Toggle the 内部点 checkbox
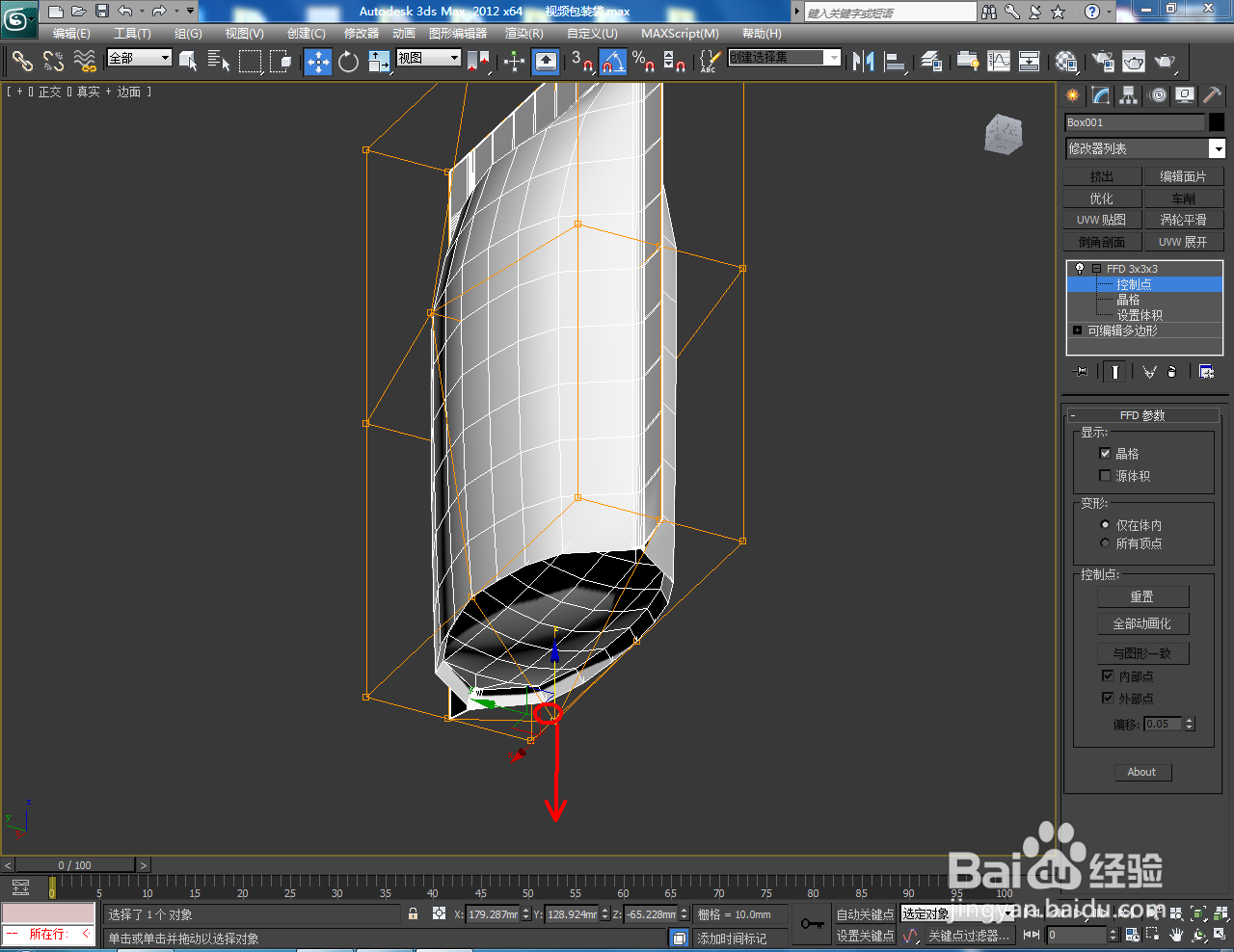Image resolution: width=1234 pixels, height=952 pixels. coord(1108,676)
